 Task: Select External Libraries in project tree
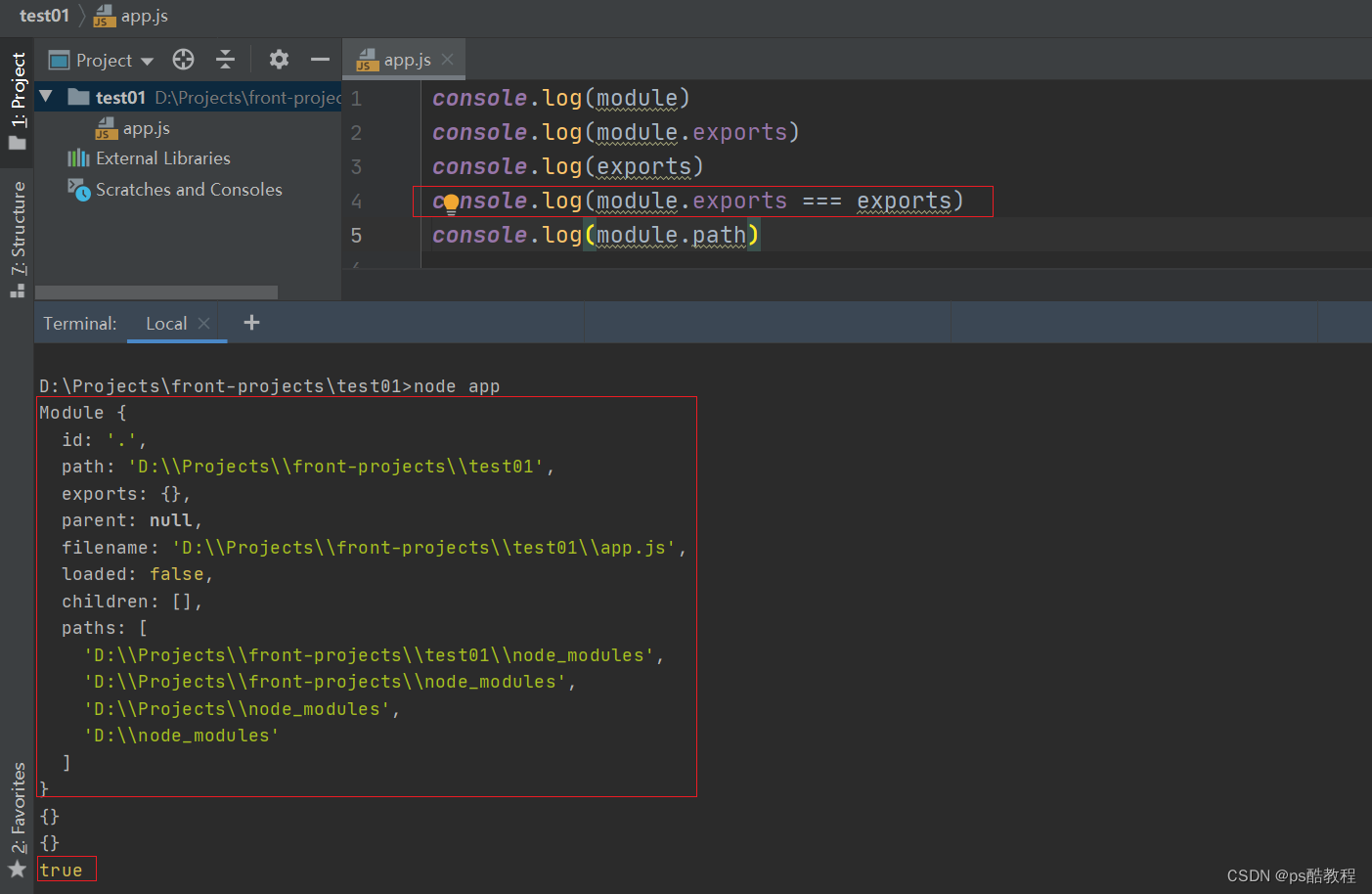click(x=163, y=158)
